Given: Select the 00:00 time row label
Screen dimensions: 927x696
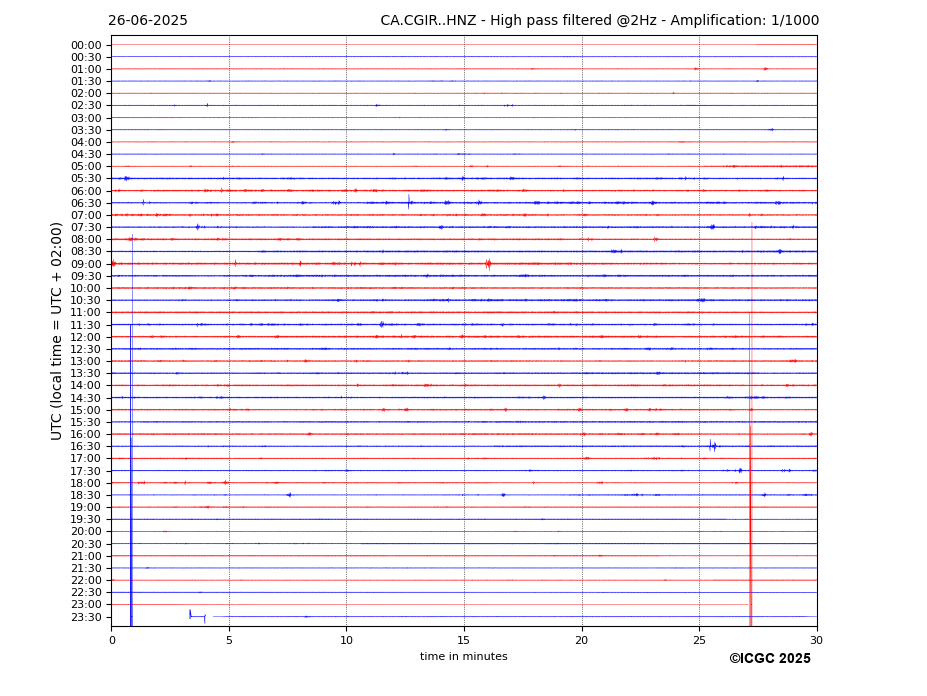Looking at the screenshot, I should click(x=86, y=46).
